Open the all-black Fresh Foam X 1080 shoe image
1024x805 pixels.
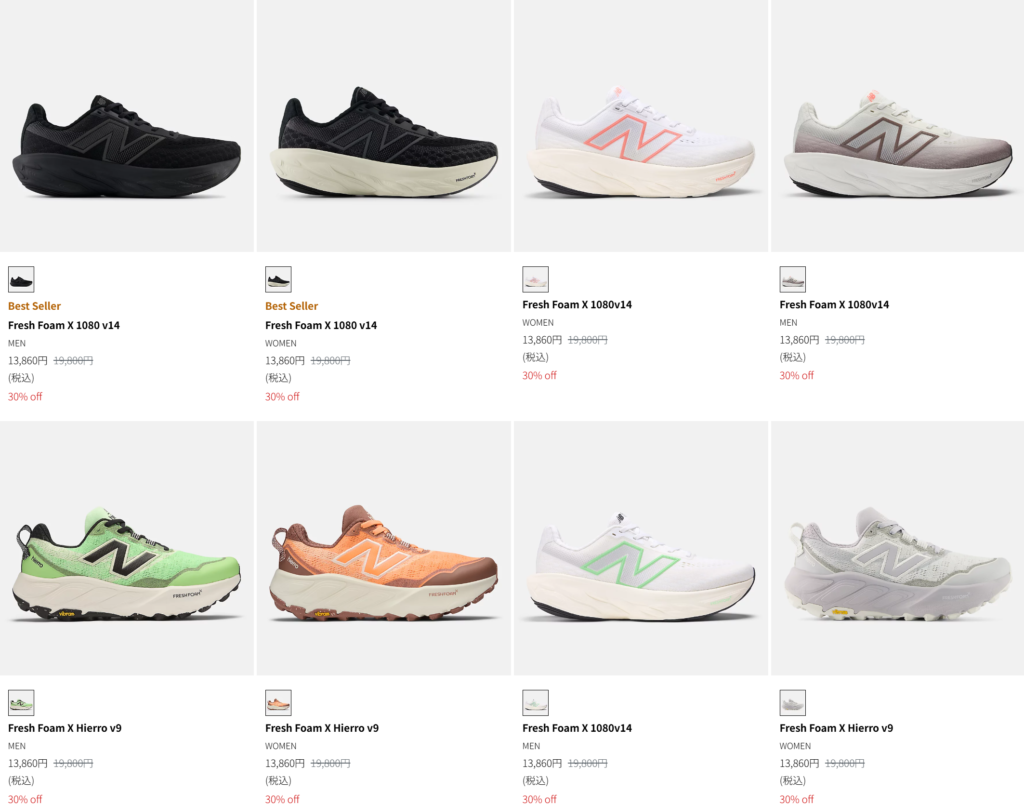coord(127,125)
